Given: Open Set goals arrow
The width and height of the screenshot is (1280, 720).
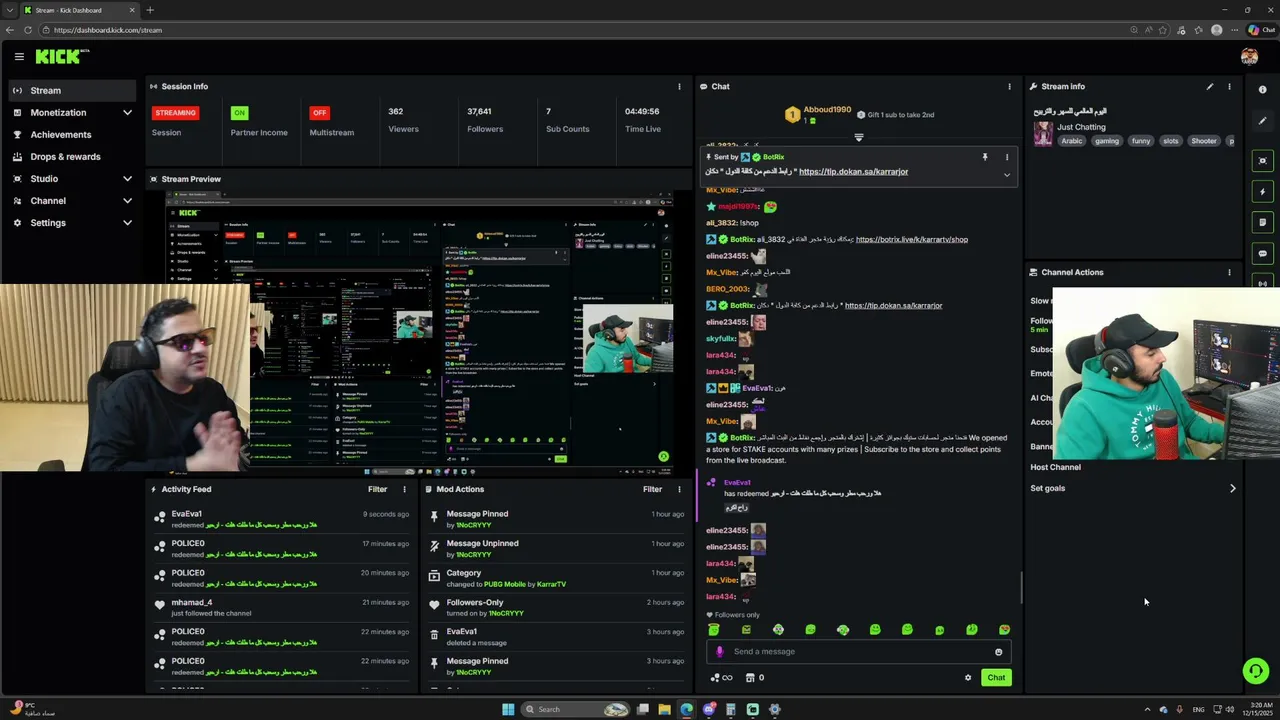Looking at the screenshot, I should (x=1232, y=488).
